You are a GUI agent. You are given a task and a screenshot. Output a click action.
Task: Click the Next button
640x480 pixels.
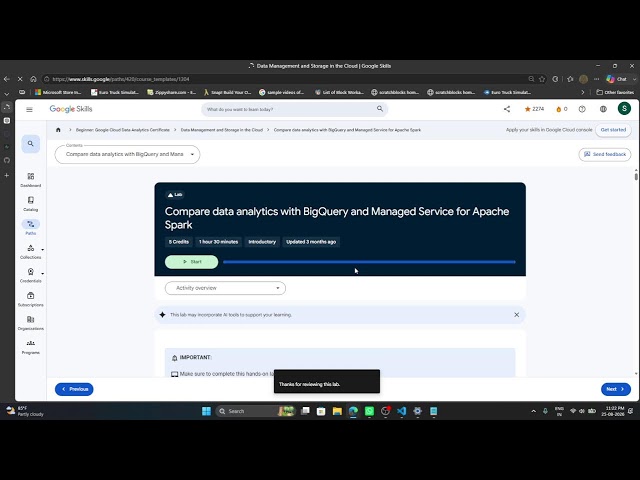coord(616,389)
